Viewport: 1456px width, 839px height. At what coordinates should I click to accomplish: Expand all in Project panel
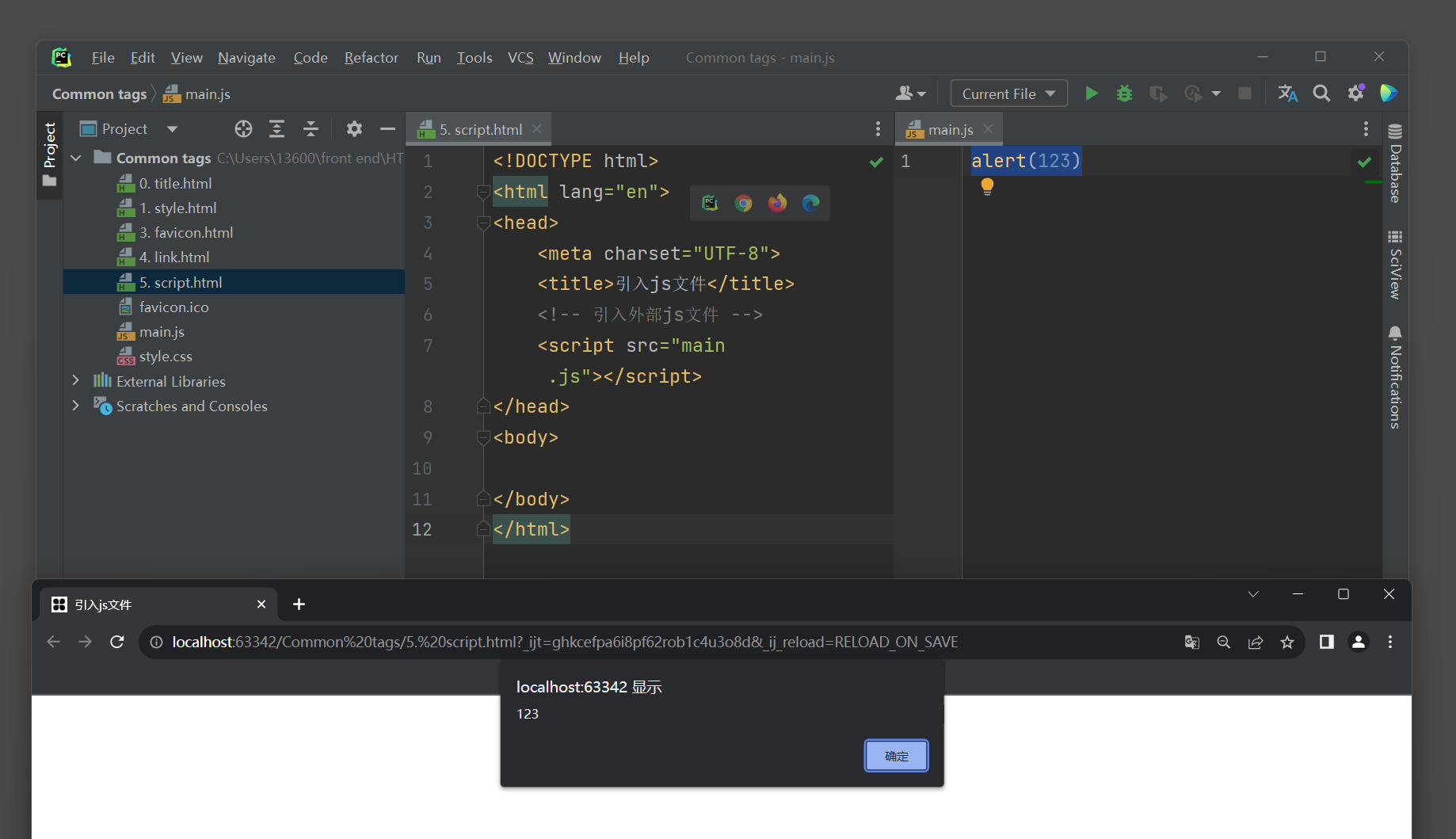click(x=276, y=129)
